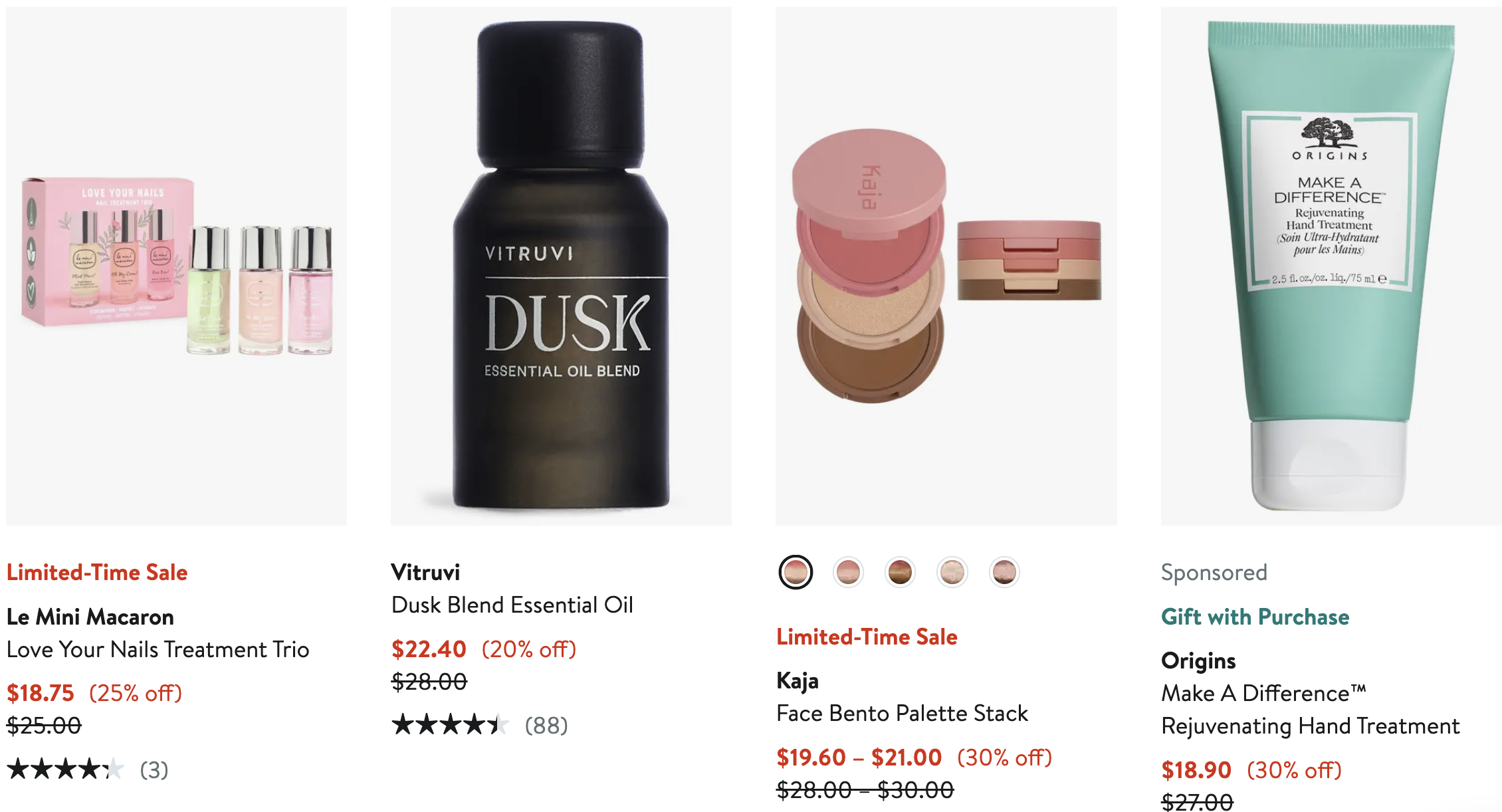View Le Mini Macaron star rating
Screen dimensions: 1502x812
pyautogui.click(x=88, y=769)
